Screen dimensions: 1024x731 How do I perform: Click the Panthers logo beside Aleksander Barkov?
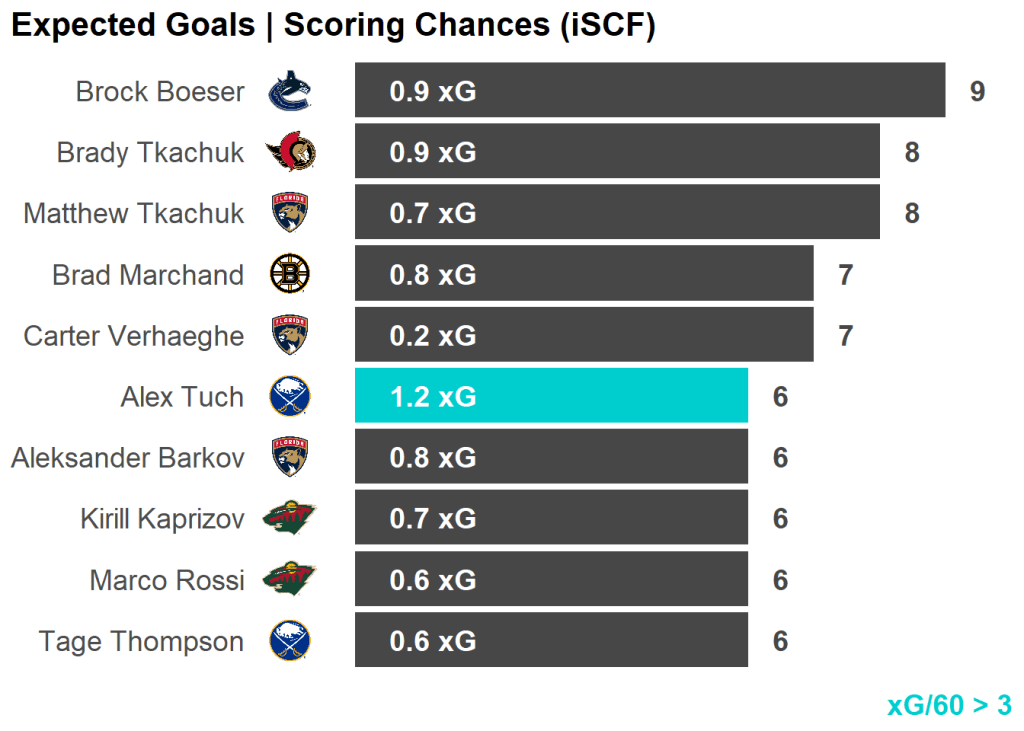click(x=289, y=457)
